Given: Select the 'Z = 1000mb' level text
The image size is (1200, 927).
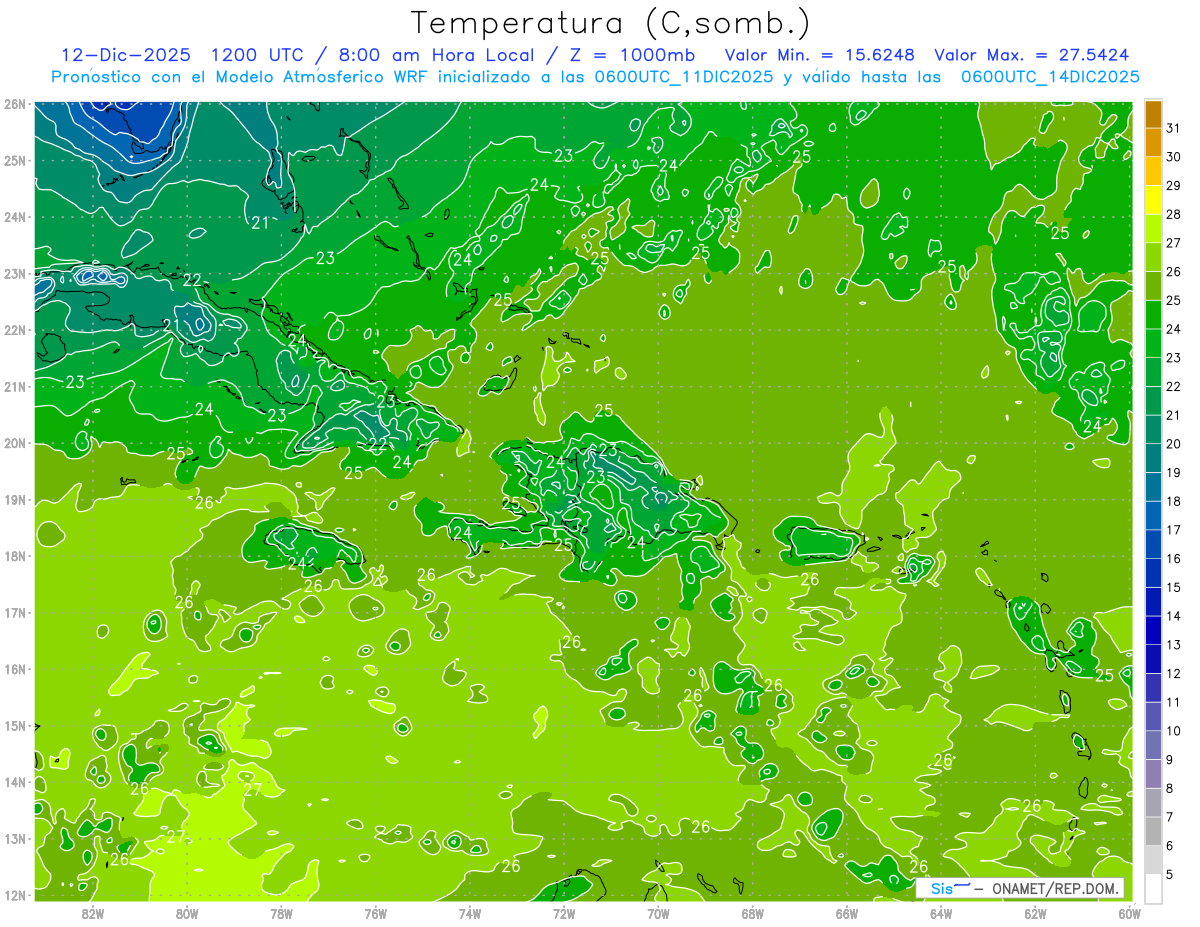Looking at the screenshot, I should (x=636, y=55).
